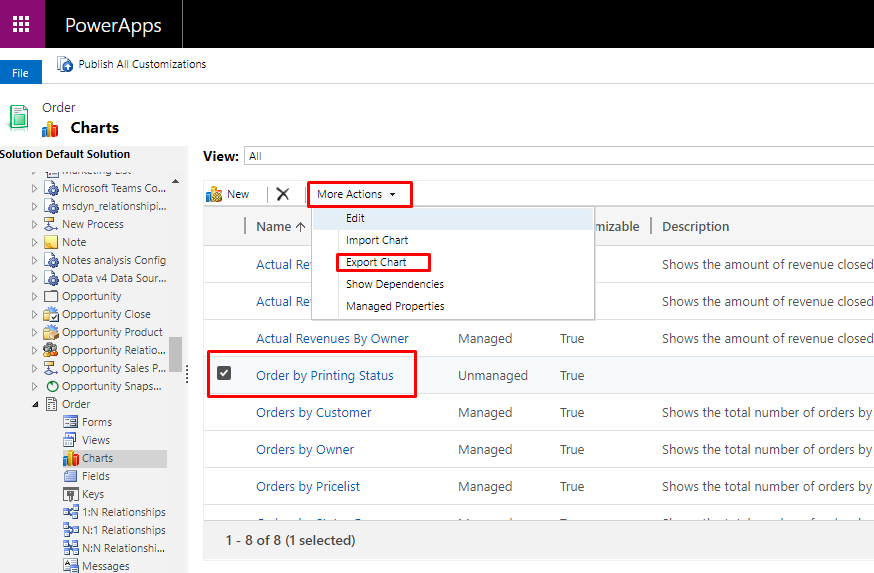Click the Messages node icon
The width and height of the screenshot is (874, 573).
71,566
